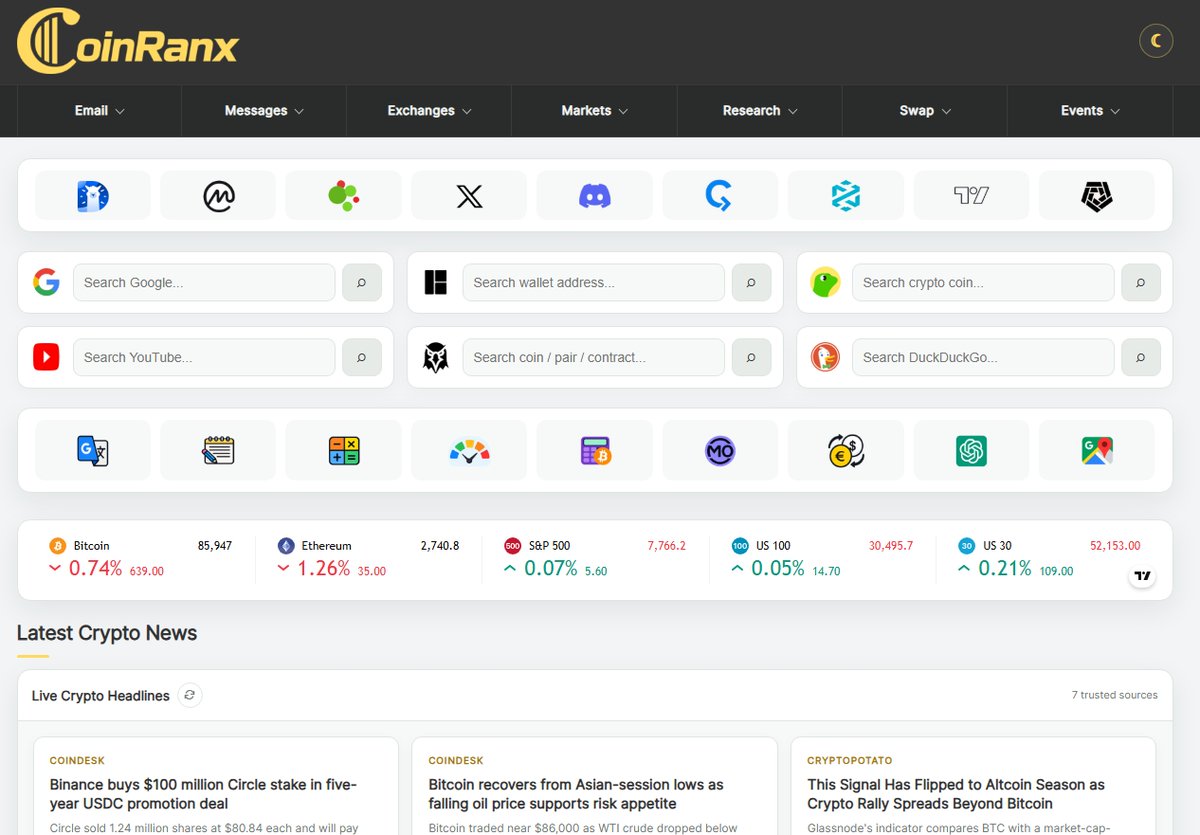Focus the Search crypto coin field

(x=983, y=282)
